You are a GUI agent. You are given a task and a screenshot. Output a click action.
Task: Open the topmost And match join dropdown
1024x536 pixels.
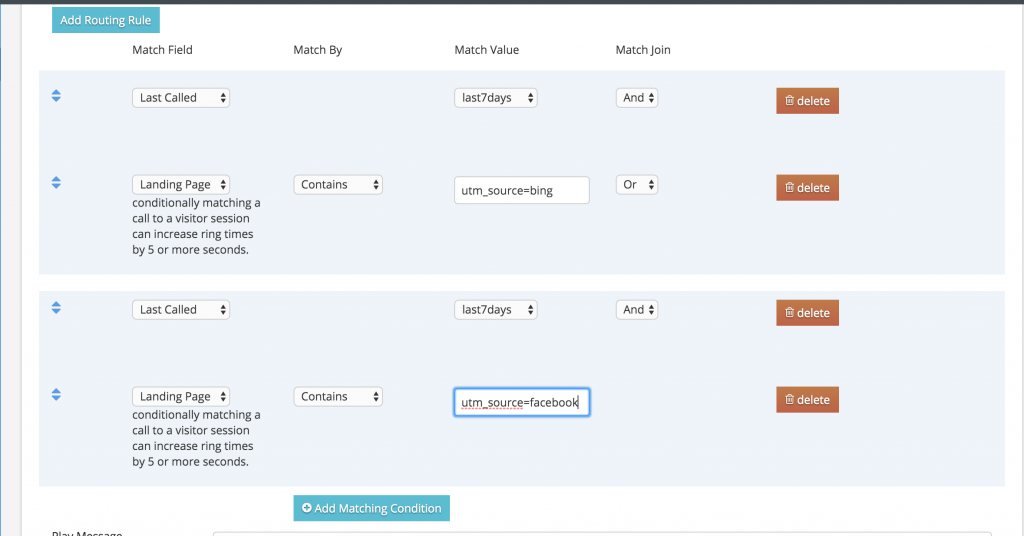637,98
